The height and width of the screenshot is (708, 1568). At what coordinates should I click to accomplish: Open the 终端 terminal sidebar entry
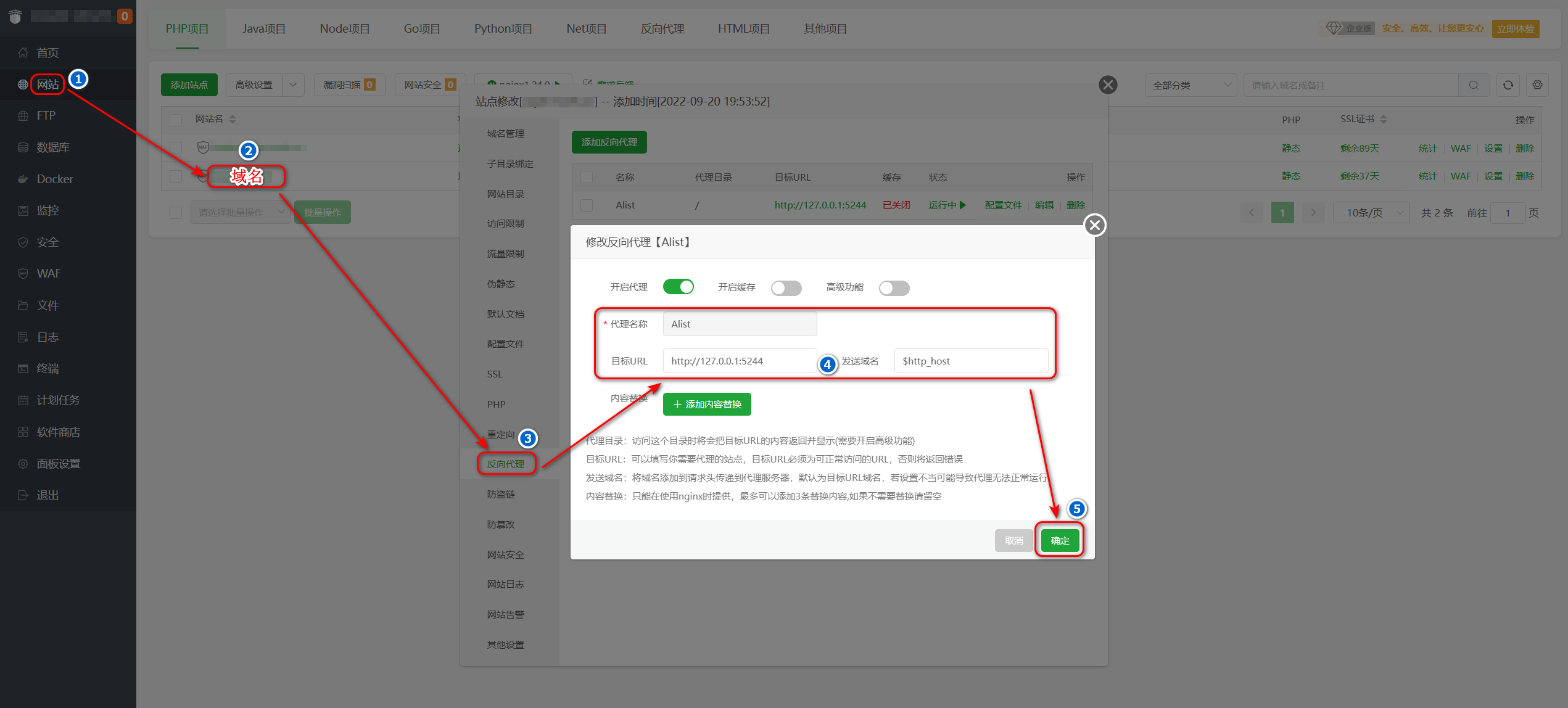coord(47,369)
